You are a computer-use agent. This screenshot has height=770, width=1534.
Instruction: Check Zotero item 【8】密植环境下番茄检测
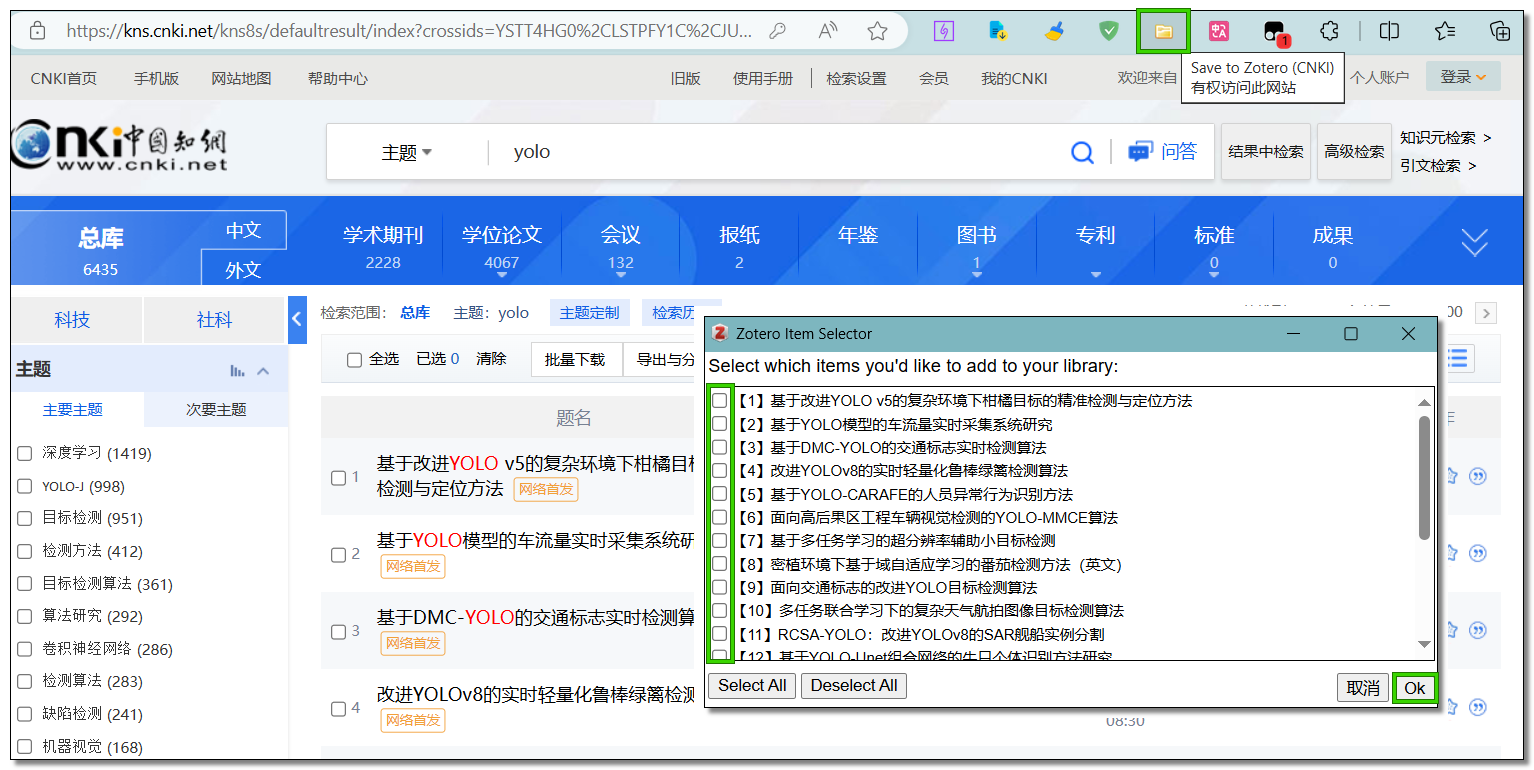coord(719,564)
